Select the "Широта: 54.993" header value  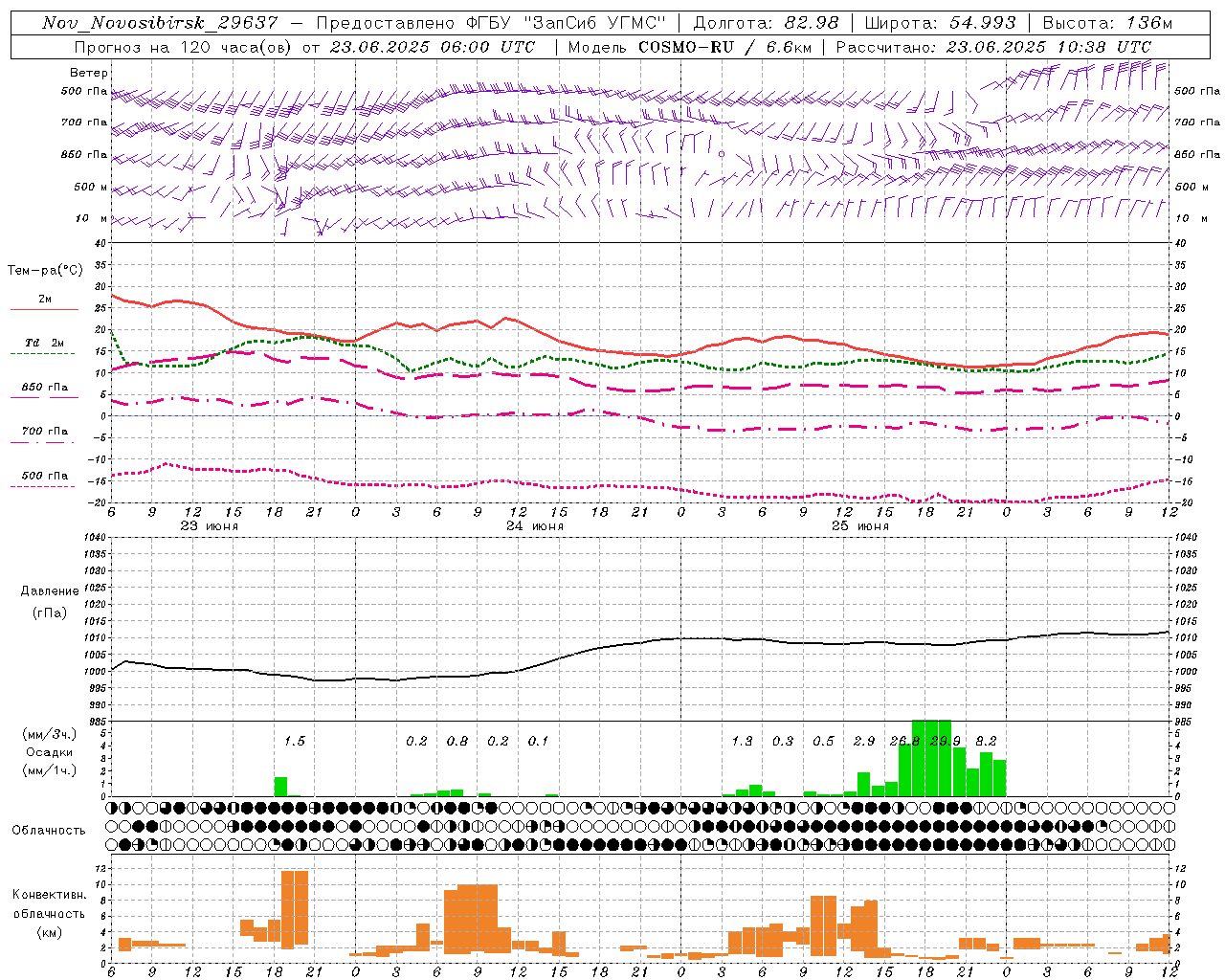[x=940, y=23]
